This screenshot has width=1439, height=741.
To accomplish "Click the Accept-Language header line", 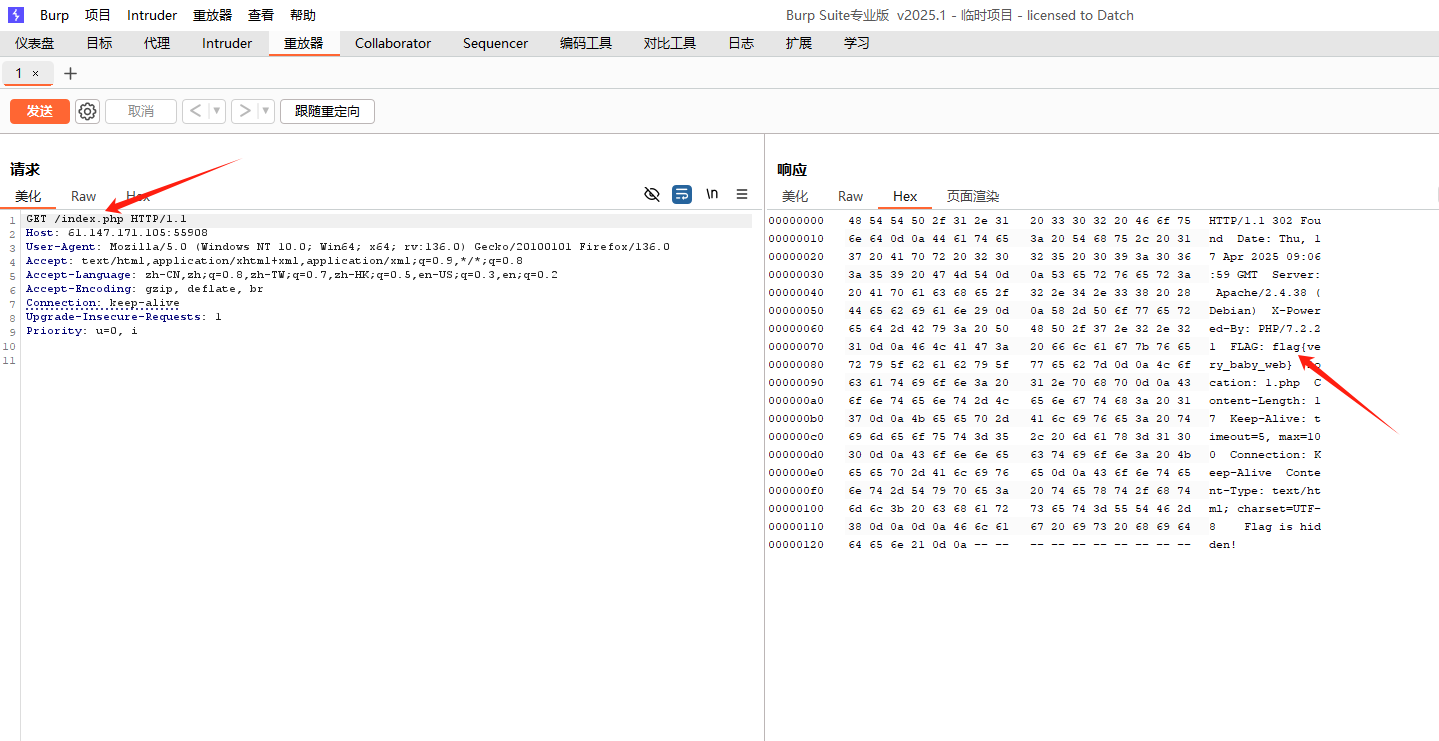I will click(x=292, y=275).
